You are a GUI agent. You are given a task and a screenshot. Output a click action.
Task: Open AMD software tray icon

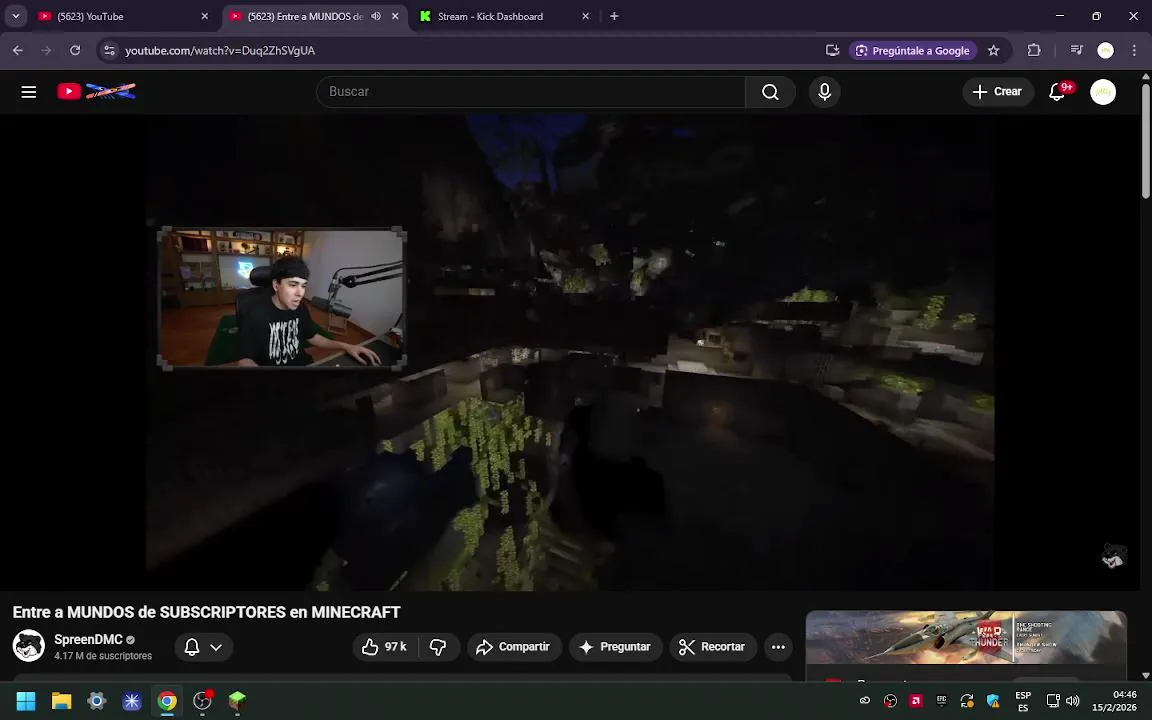pyautogui.click(x=916, y=701)
